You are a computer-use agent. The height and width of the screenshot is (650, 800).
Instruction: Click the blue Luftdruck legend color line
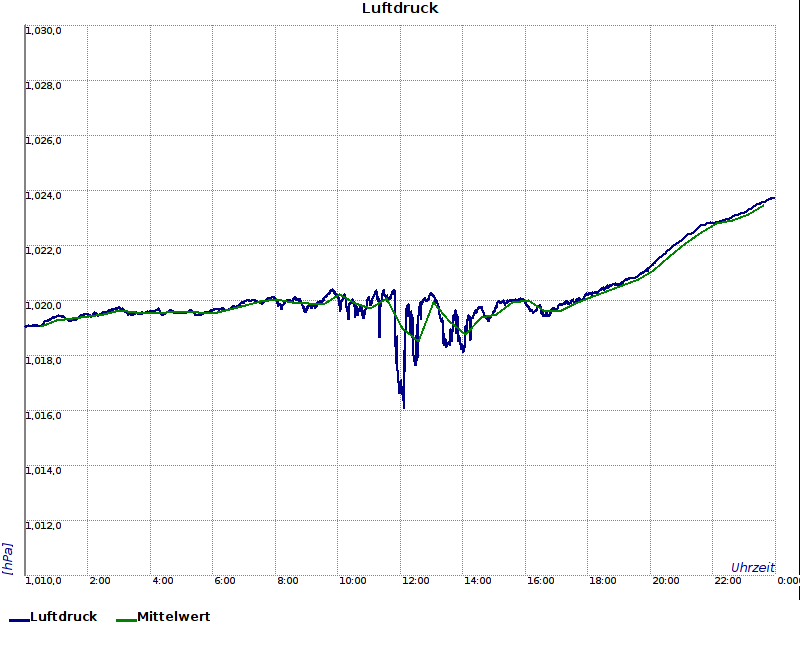click(19, 620)
